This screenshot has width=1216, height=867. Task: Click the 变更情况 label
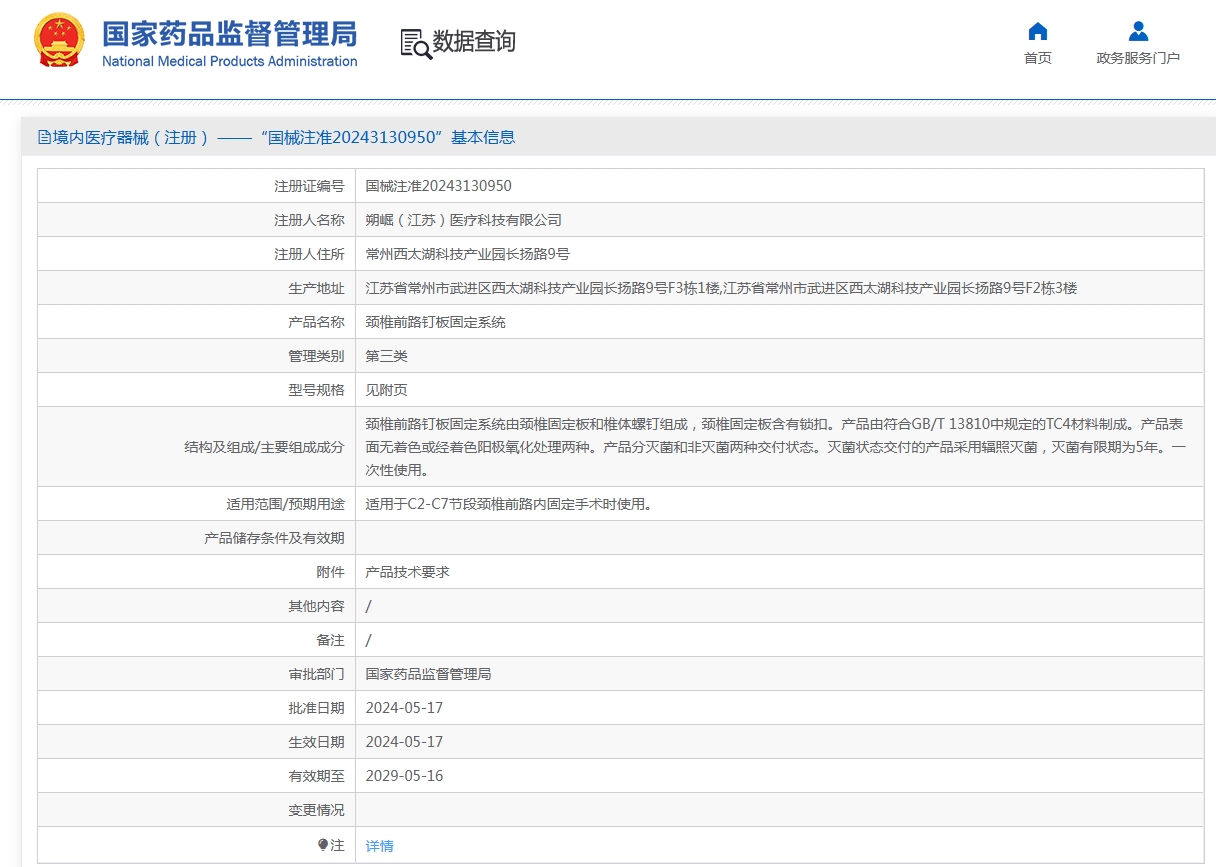click(x=316, y=810)
